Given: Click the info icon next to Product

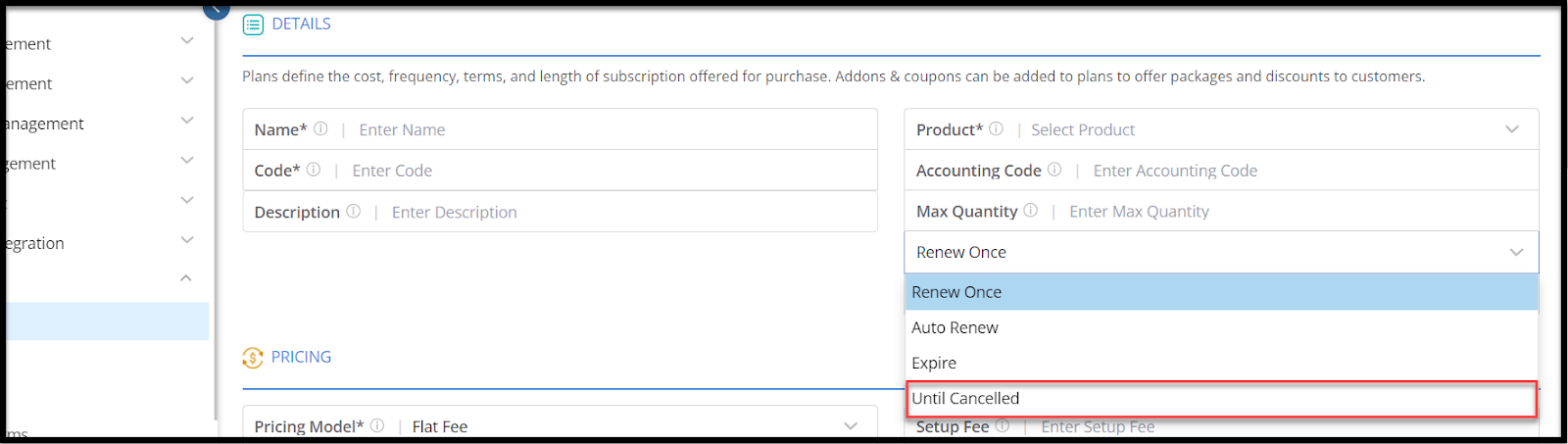Looking at the screenshot, I should pos(997,129).
